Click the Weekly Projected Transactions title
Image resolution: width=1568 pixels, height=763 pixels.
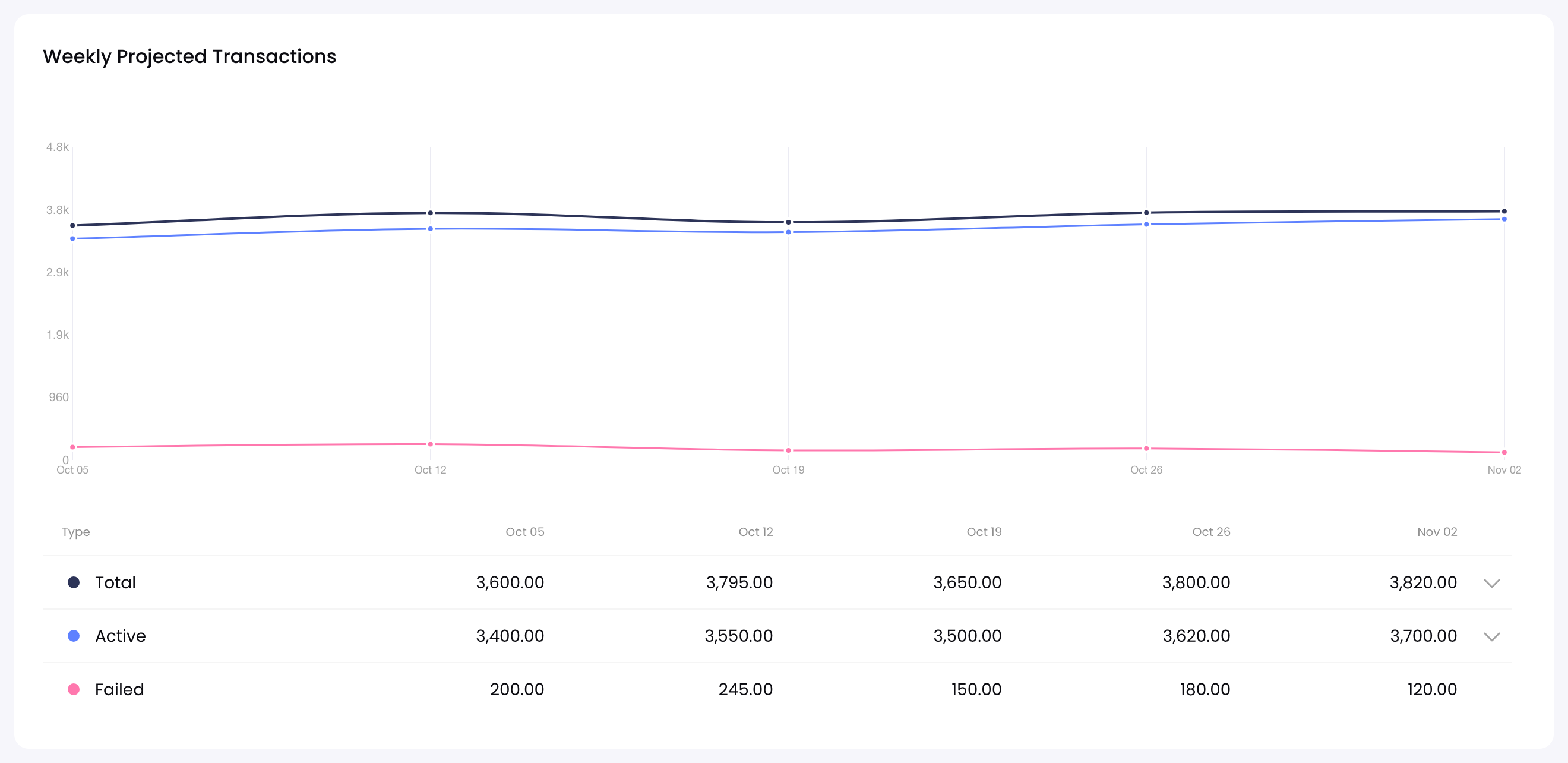point(189,56)
